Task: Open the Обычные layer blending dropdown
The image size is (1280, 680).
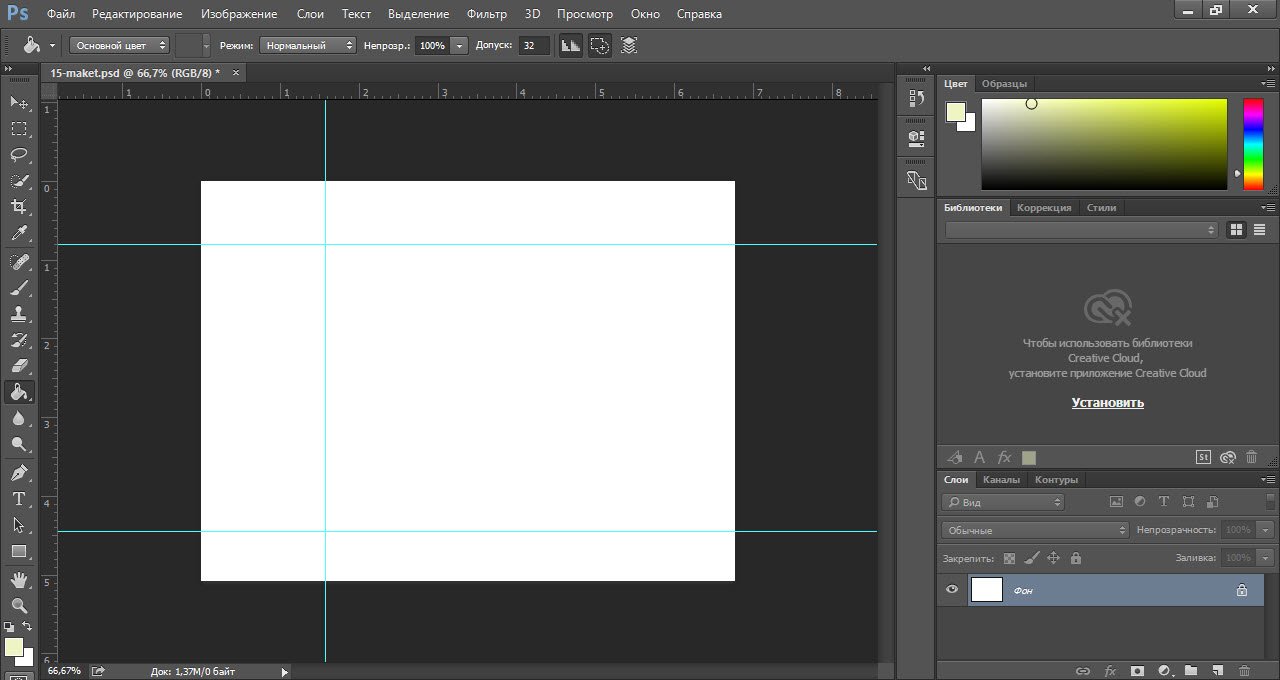Action: click(1035, 530)
